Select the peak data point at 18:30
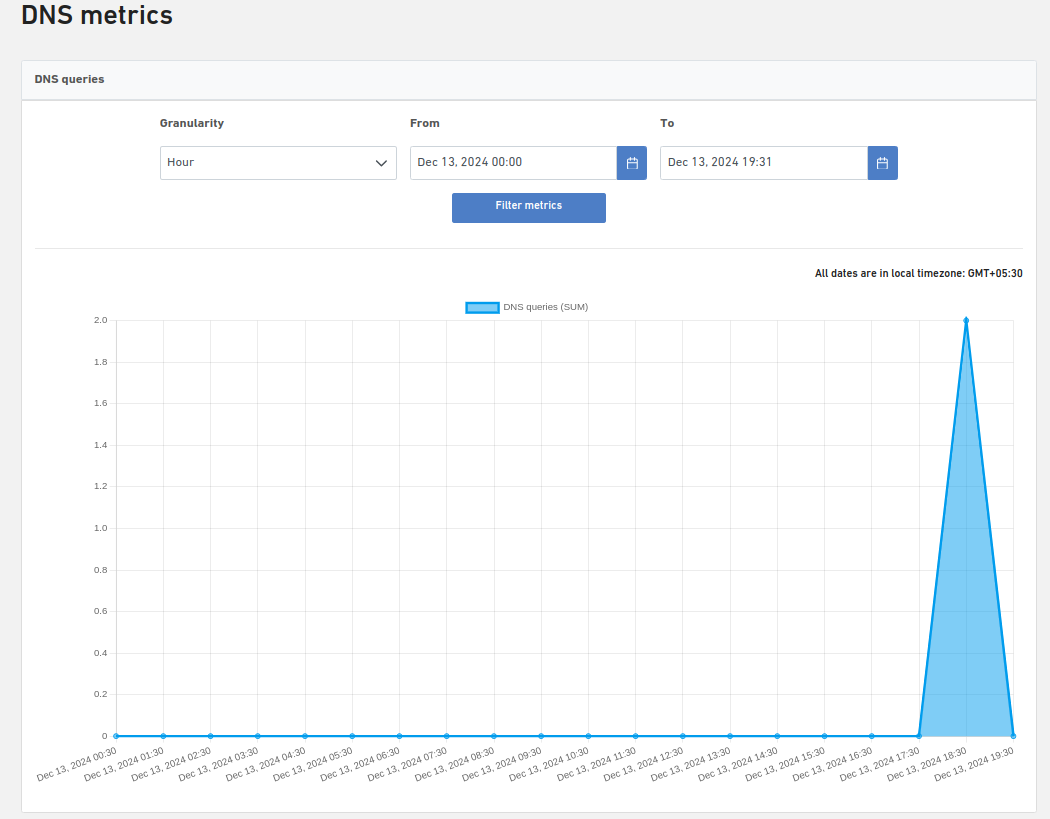 click(x=966, y=320)
